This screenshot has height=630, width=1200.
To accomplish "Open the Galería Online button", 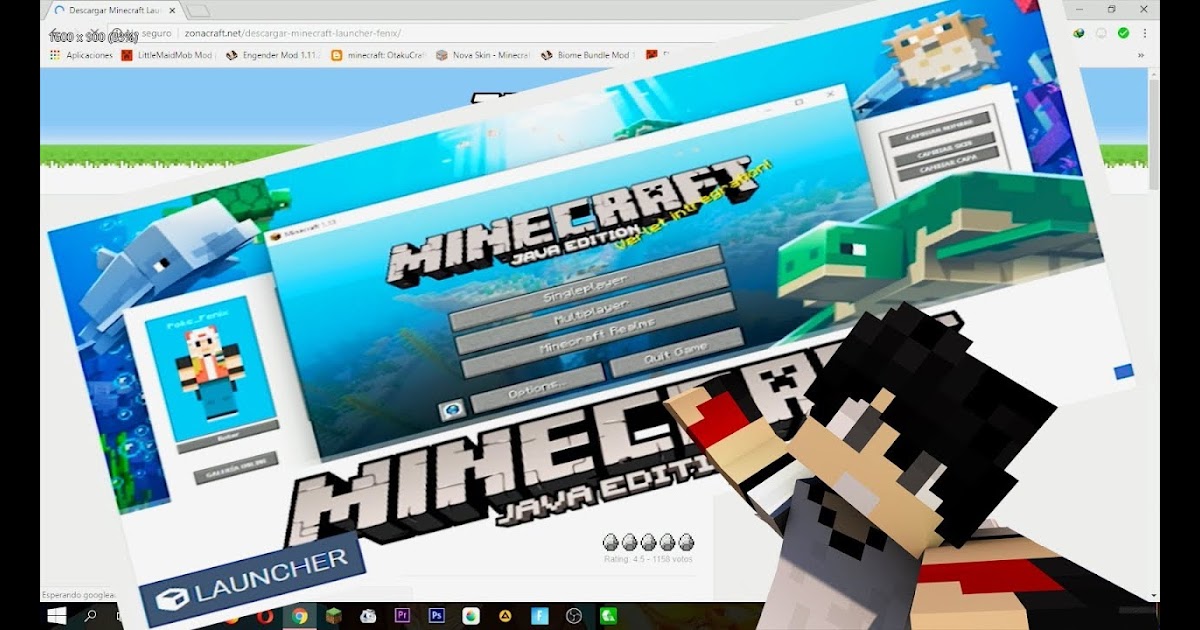I will click(235, 470).
